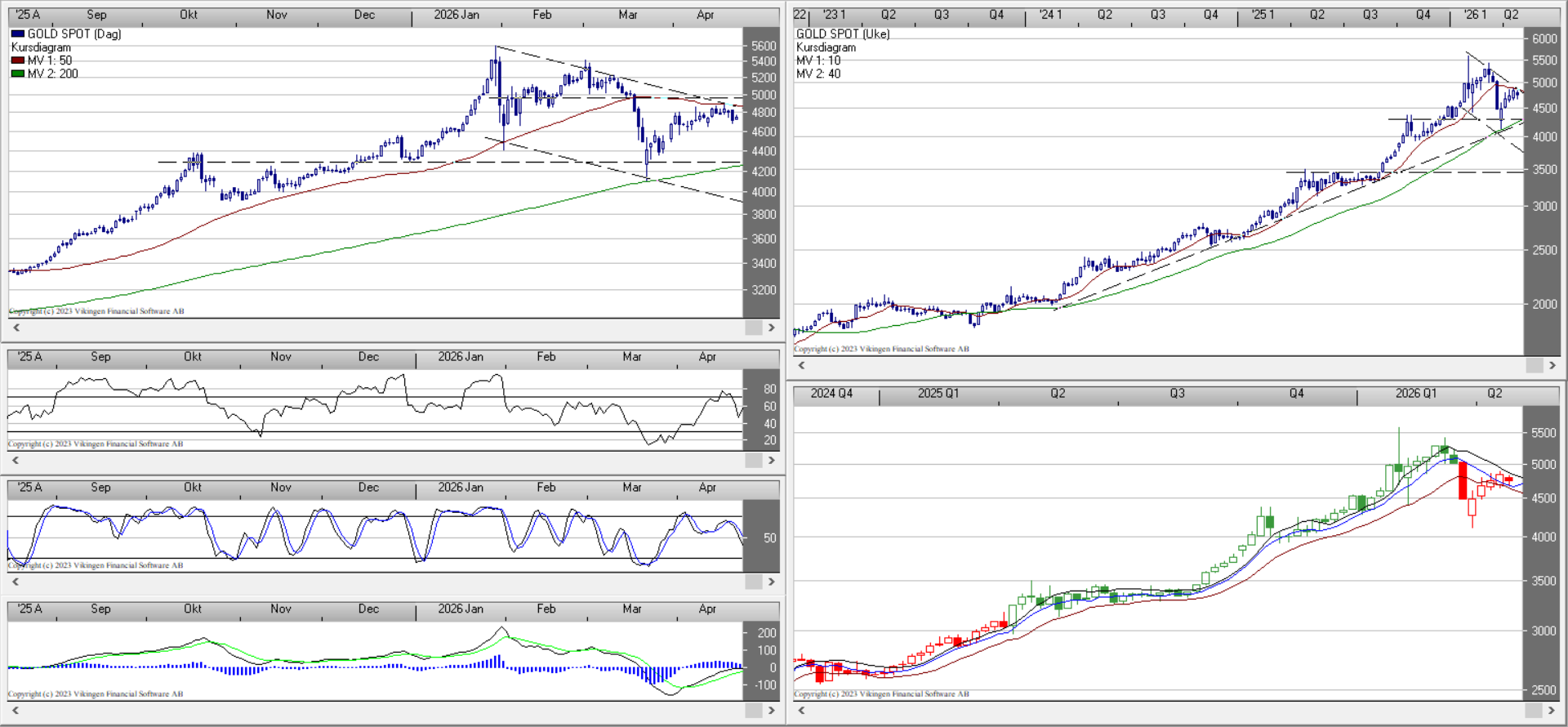Select the GOLD SPOT (Uke) chart title
The image size is (1568, 727).
(x=843, y=34)
